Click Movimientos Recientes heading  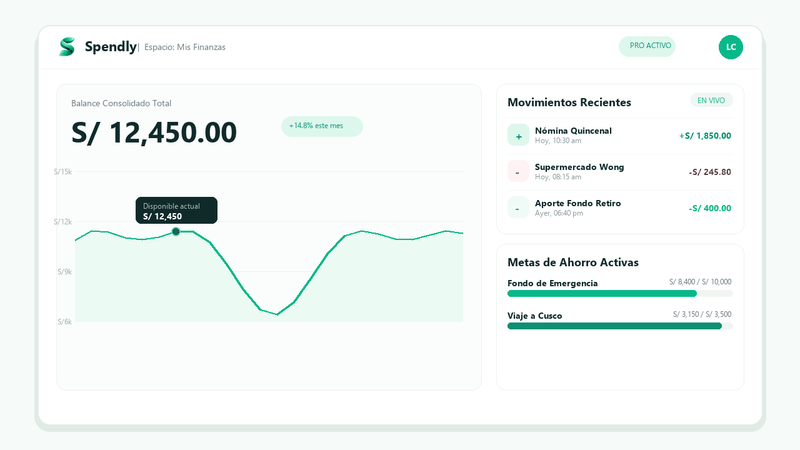pyautogui.click(x=569, y=102)
